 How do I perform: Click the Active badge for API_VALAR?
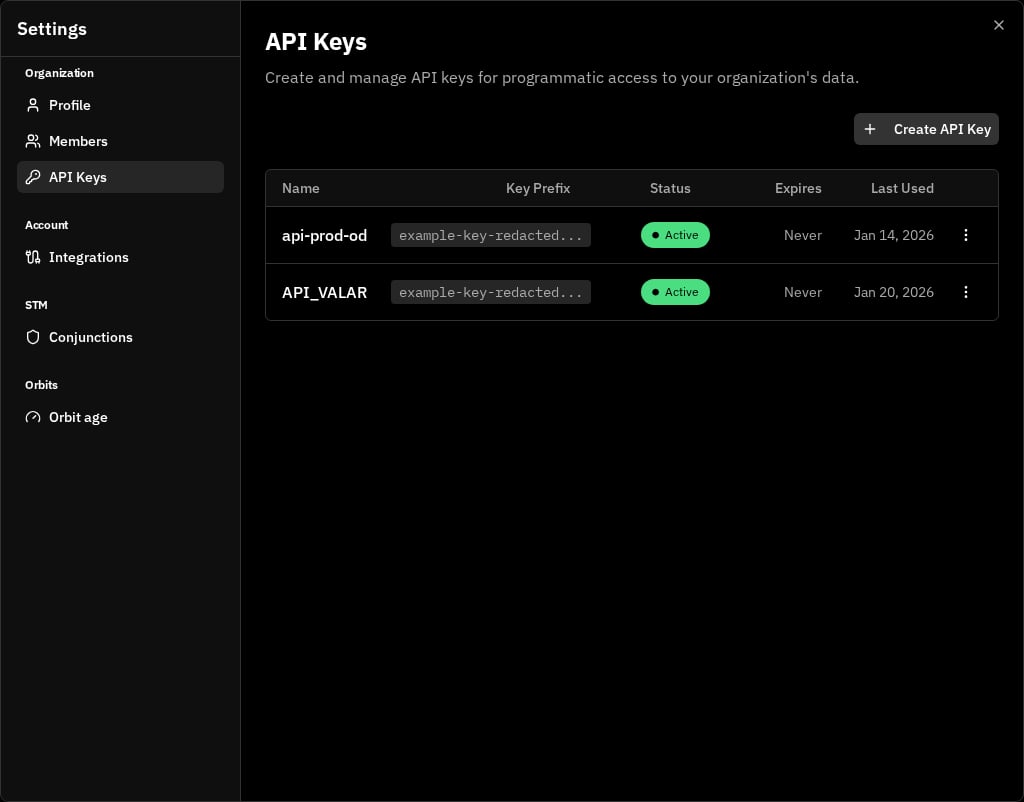(x=675, y=292)
